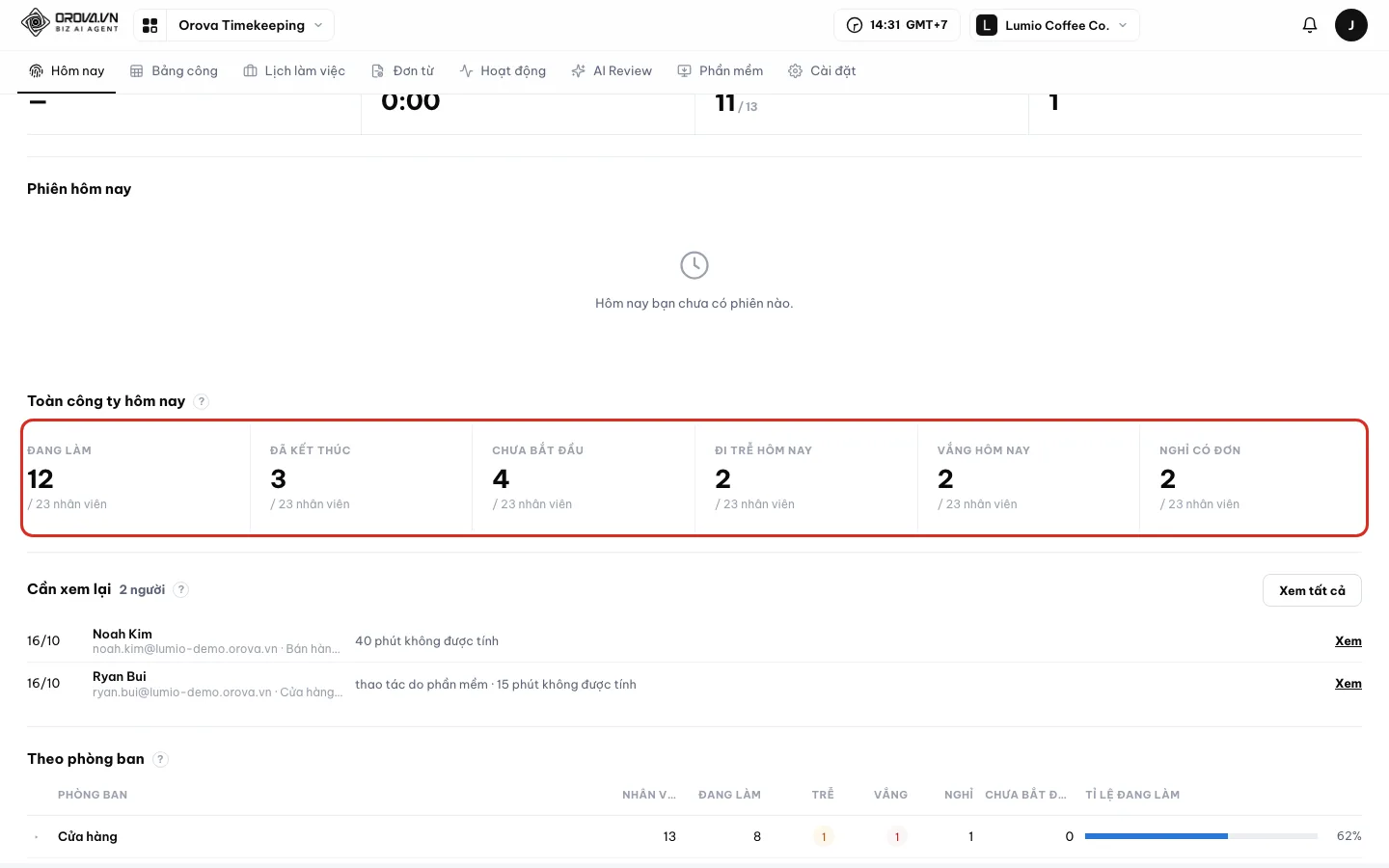1389x868 pixels.
Task: Open the Đơn từ tab
Action: [403, 71]
